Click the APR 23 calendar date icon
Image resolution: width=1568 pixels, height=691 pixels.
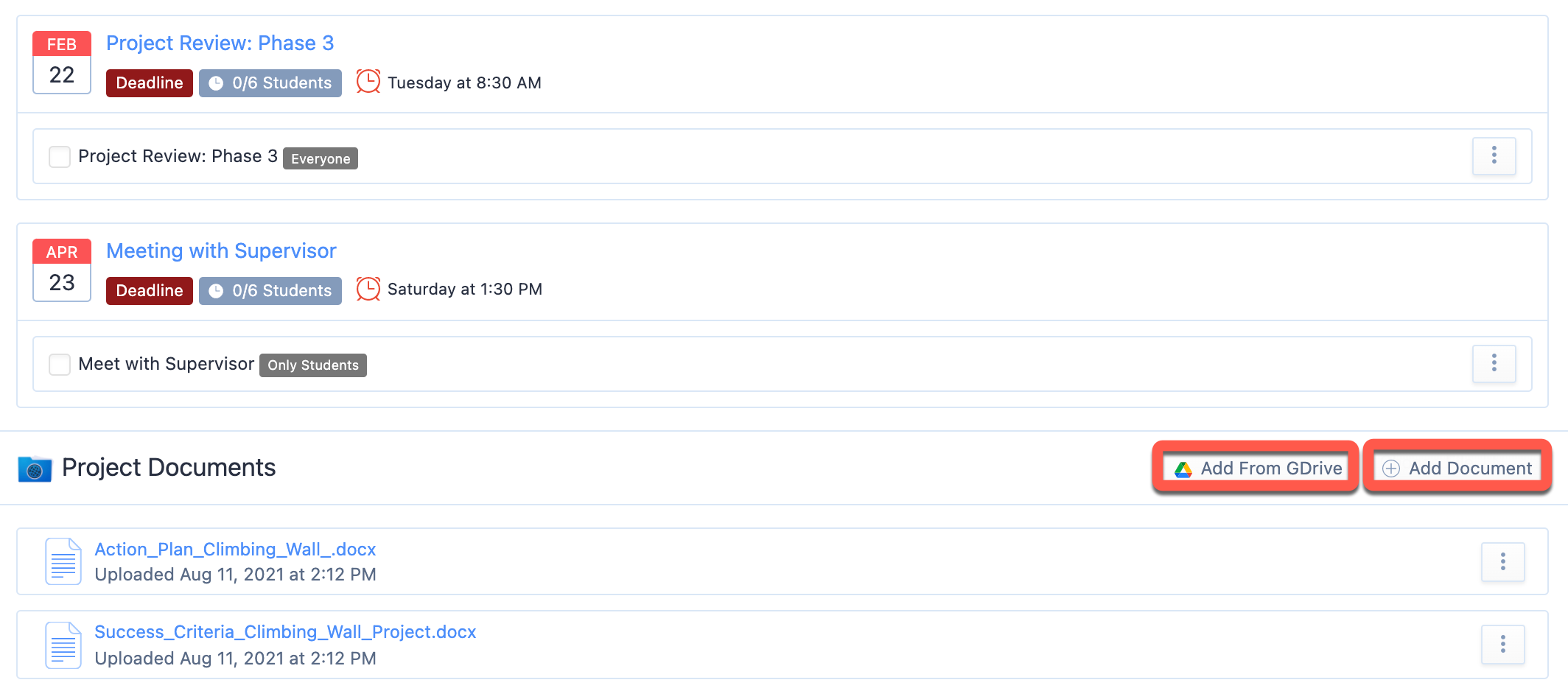click(62, 270)
